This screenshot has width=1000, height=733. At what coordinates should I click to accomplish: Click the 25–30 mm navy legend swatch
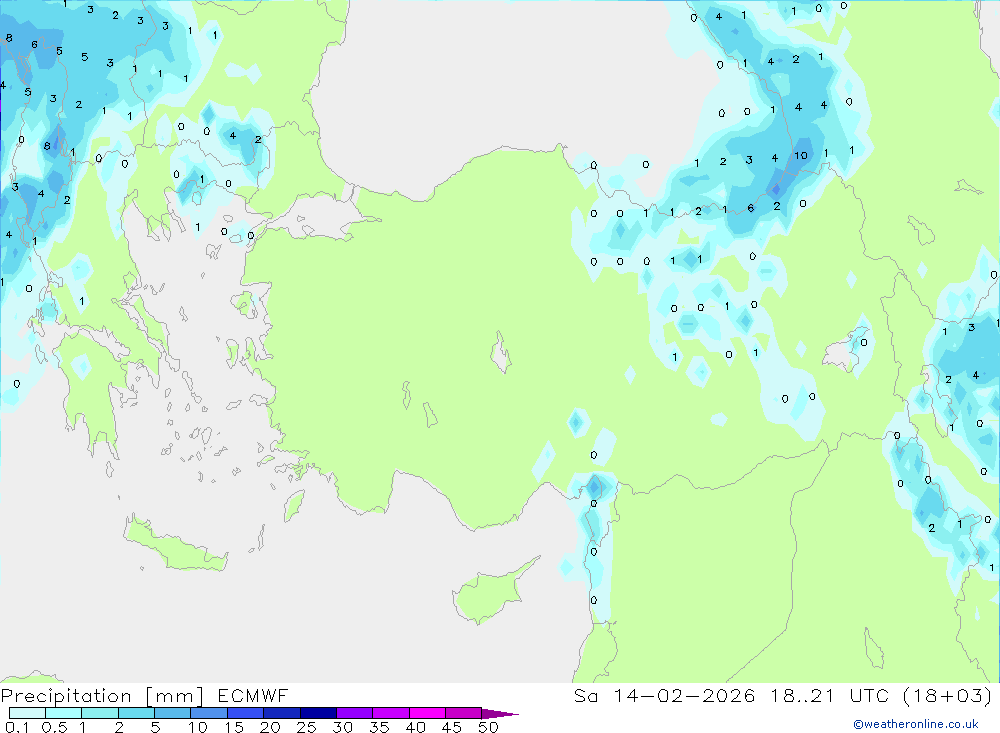[318, 713]
